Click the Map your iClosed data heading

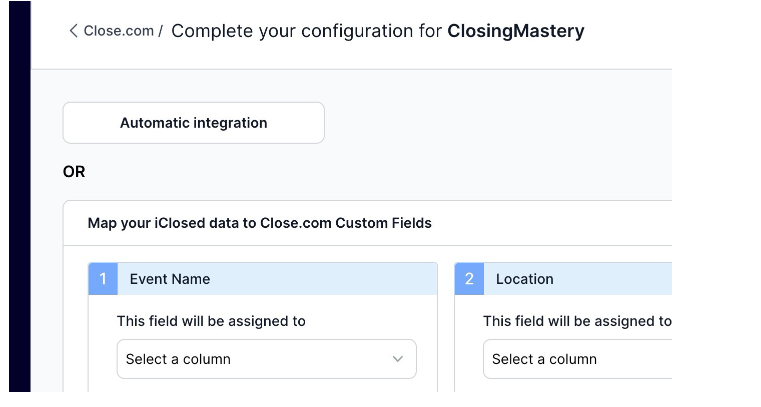pos(259,223)
